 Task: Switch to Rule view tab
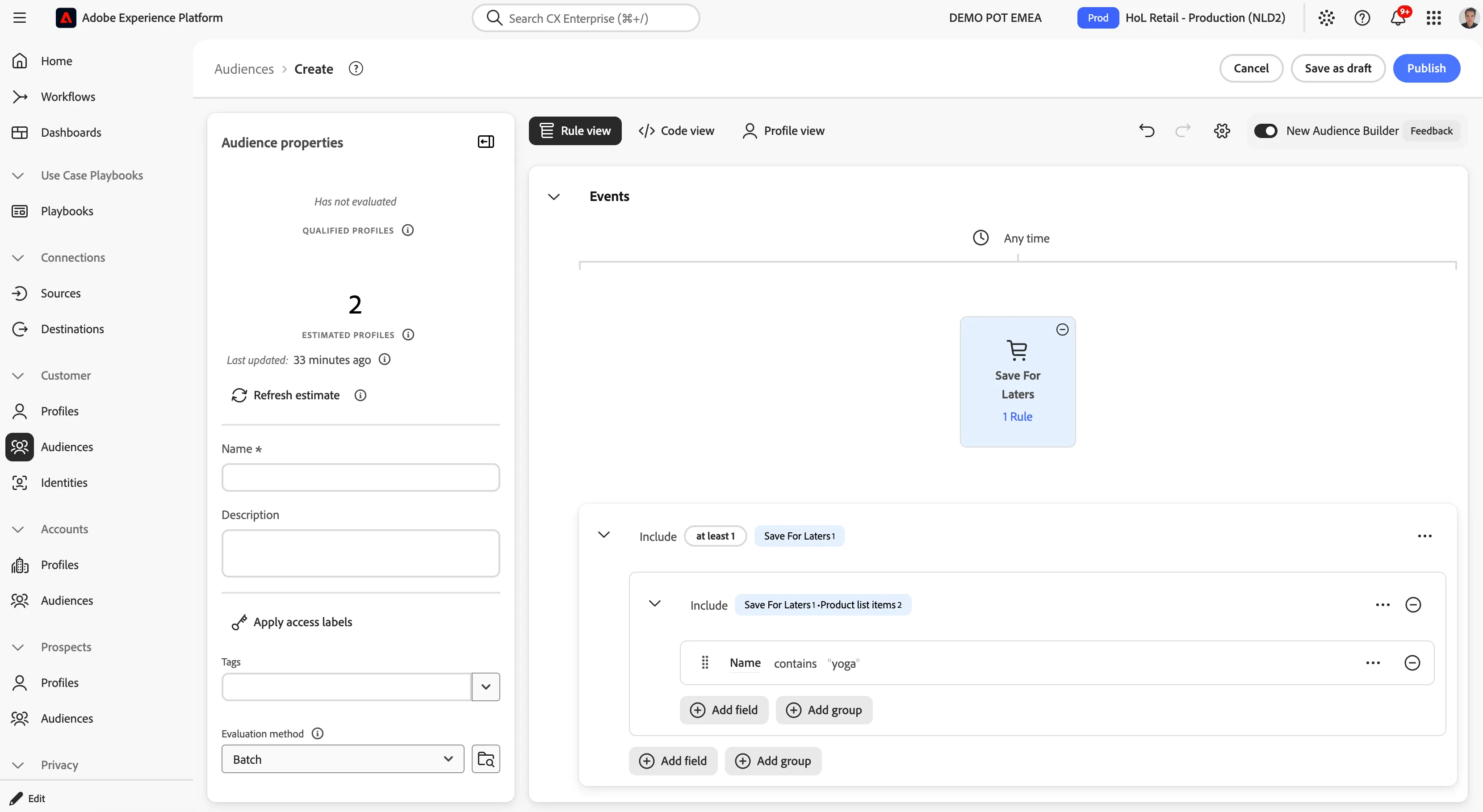pyautogui.click(x=575, y=130)
